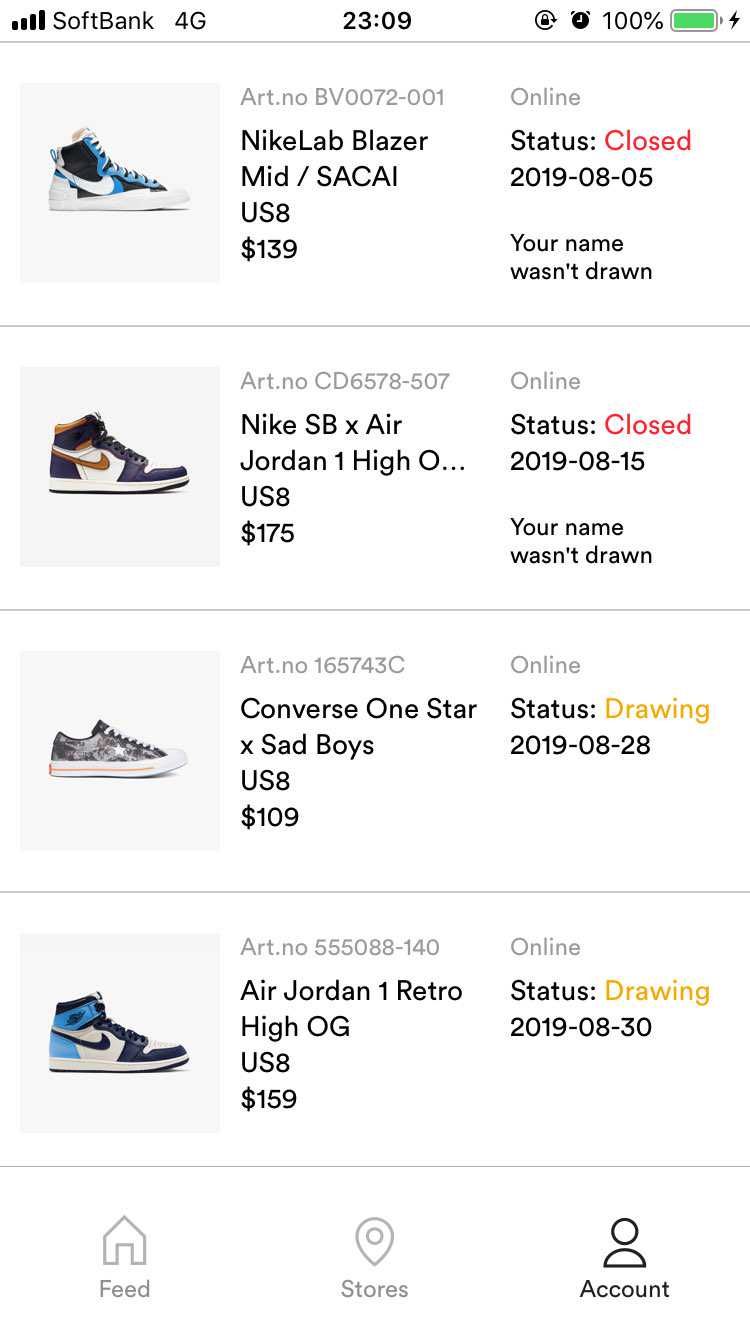Open Converse One Star x Sad Boys title
The height and width of the screenshot is (1334, 750).
[359, 726]
